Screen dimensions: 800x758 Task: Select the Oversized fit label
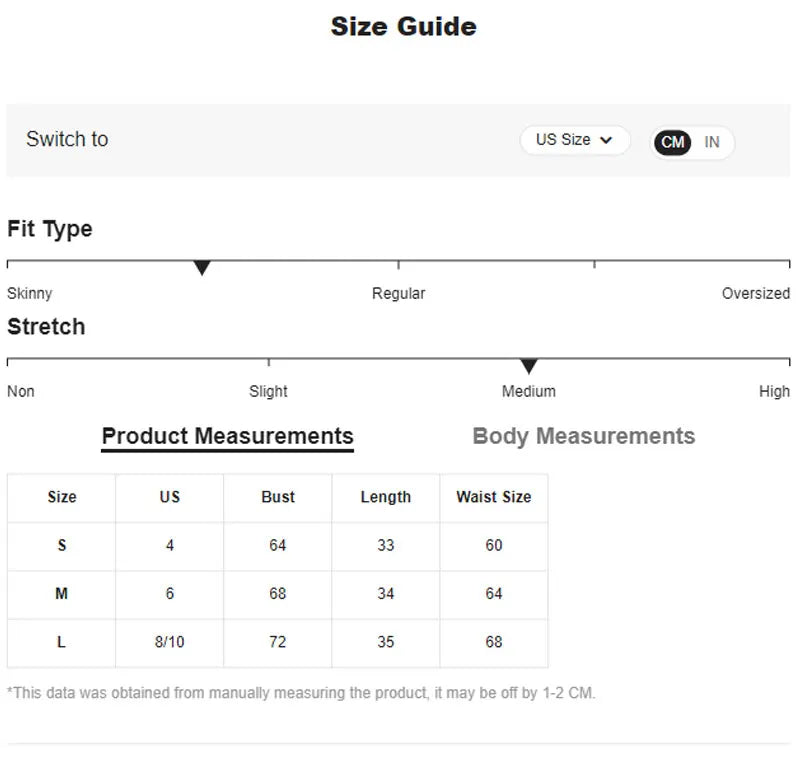tap(755, 293)
